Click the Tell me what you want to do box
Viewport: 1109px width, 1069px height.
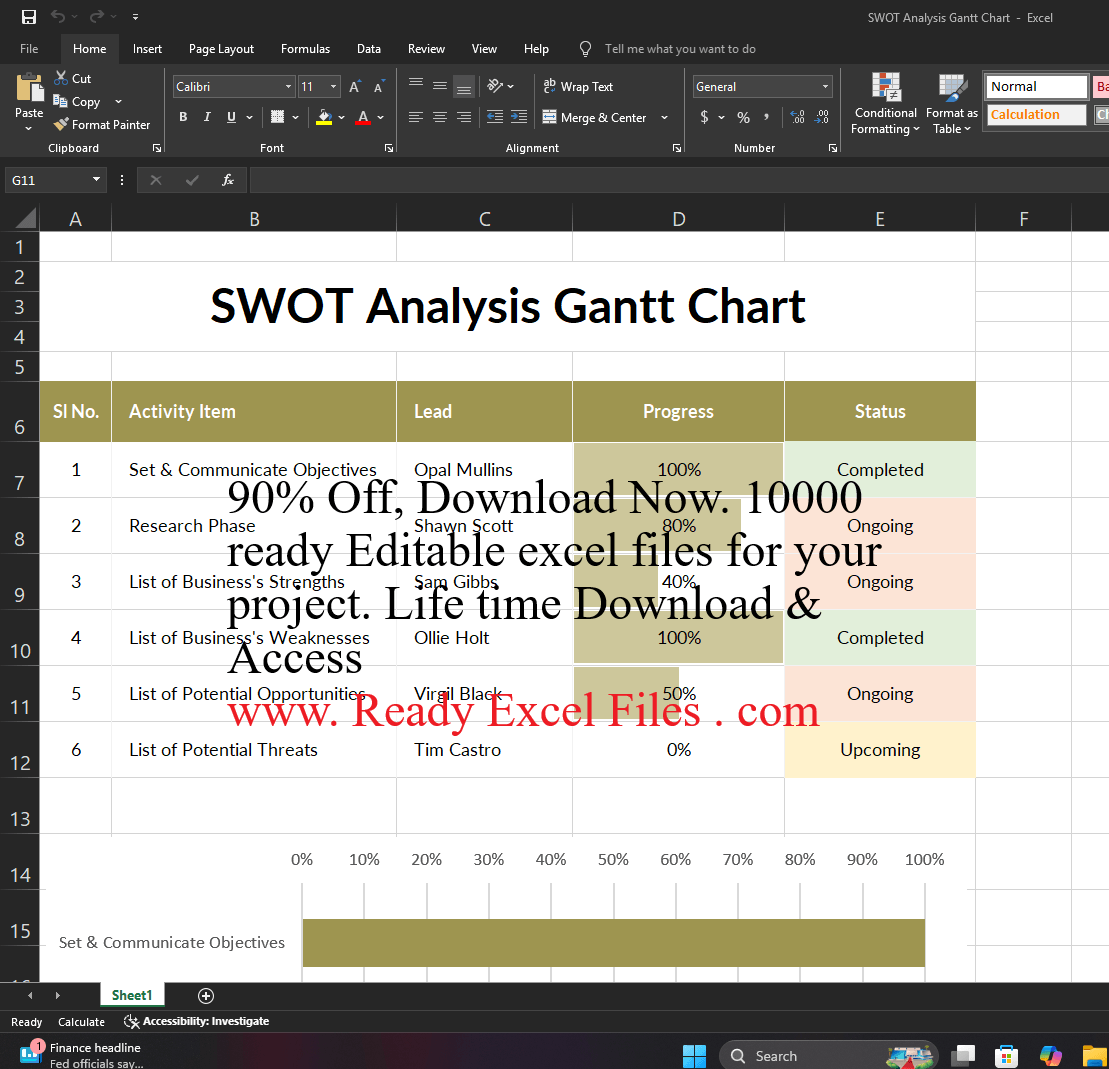click(680, 49)
